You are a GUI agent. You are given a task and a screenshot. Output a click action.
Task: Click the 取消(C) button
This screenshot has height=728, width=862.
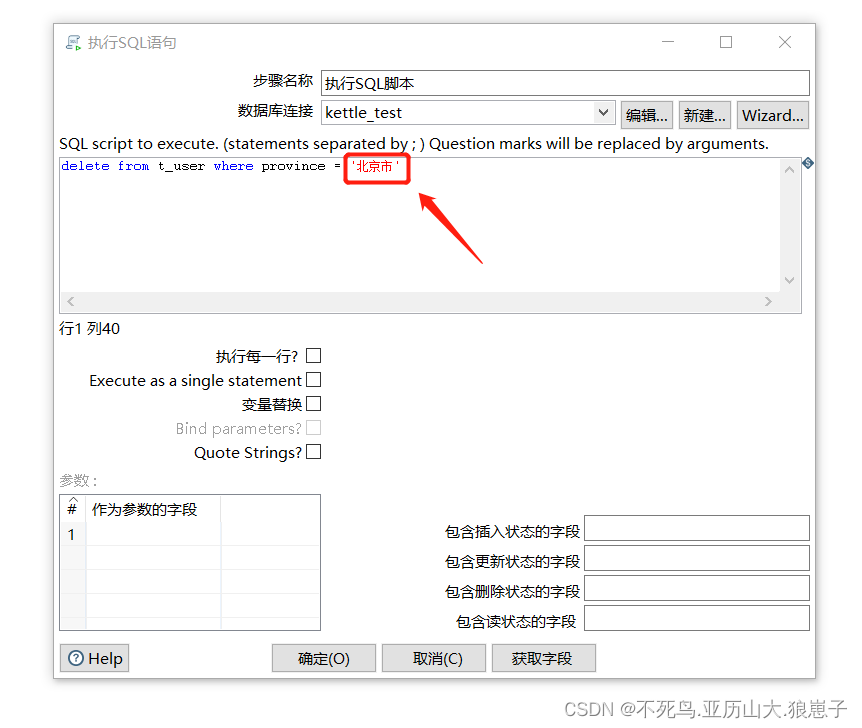433,658
